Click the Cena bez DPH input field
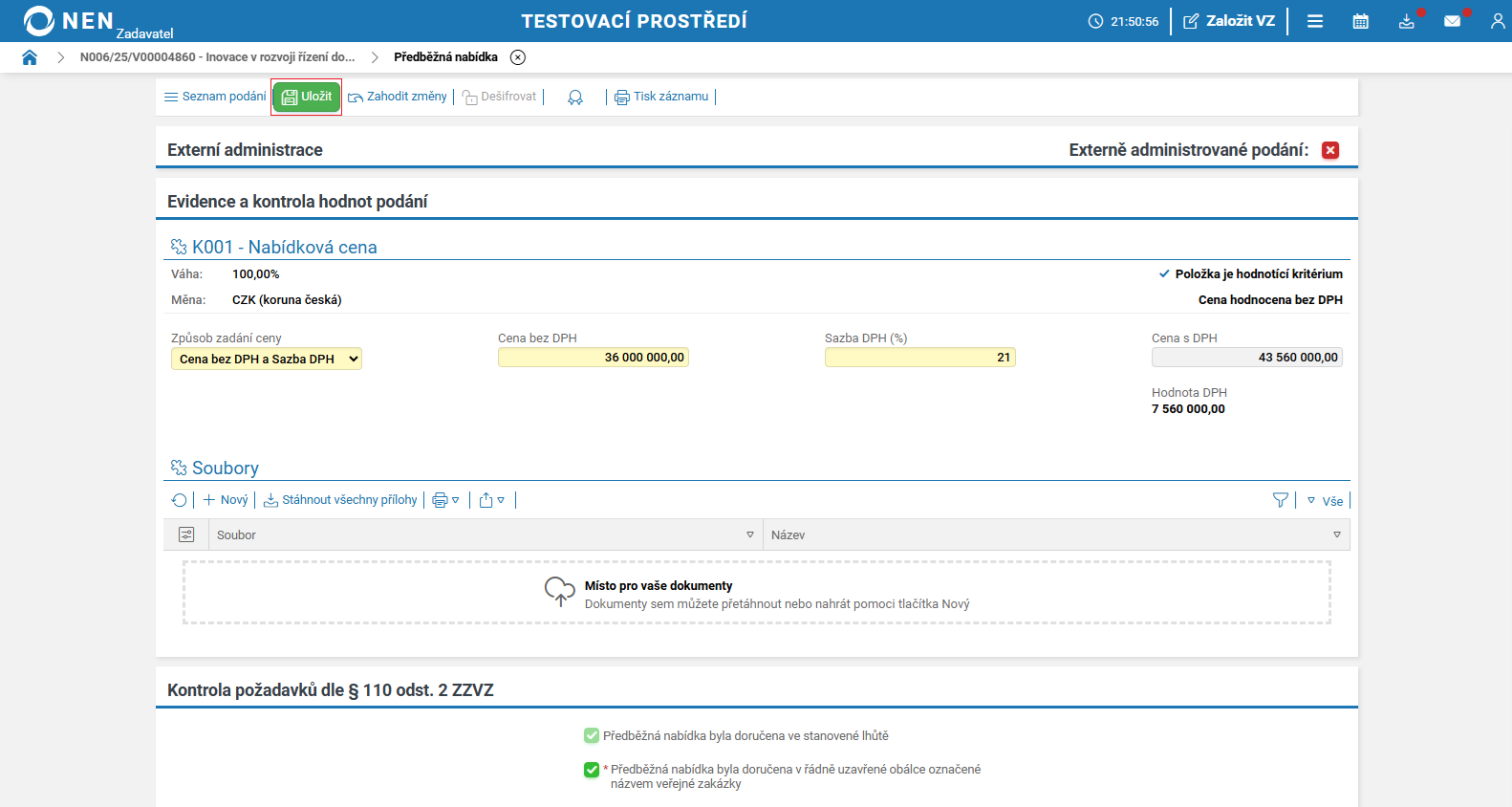The width and height of the screenshot is (1512, 807). coord(593,358)
